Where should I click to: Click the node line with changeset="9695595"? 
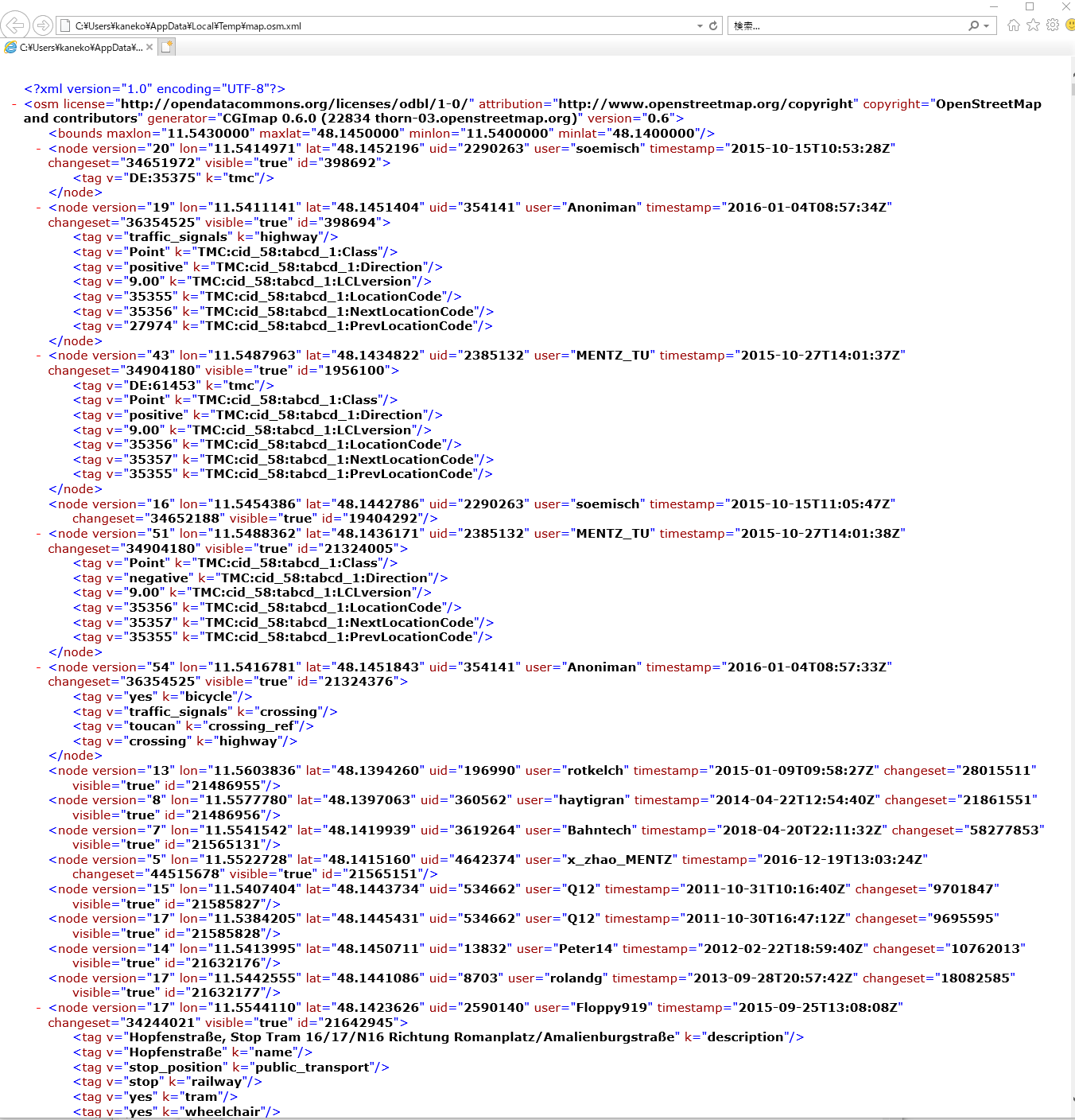[x=524, y=926]
